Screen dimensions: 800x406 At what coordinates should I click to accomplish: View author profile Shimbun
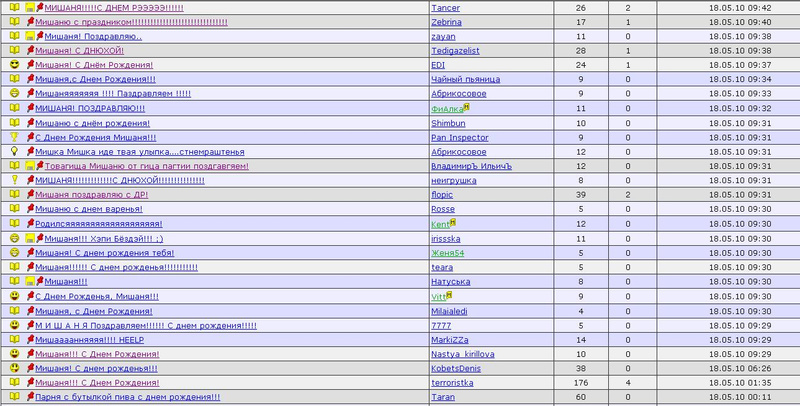pos(448,123)
